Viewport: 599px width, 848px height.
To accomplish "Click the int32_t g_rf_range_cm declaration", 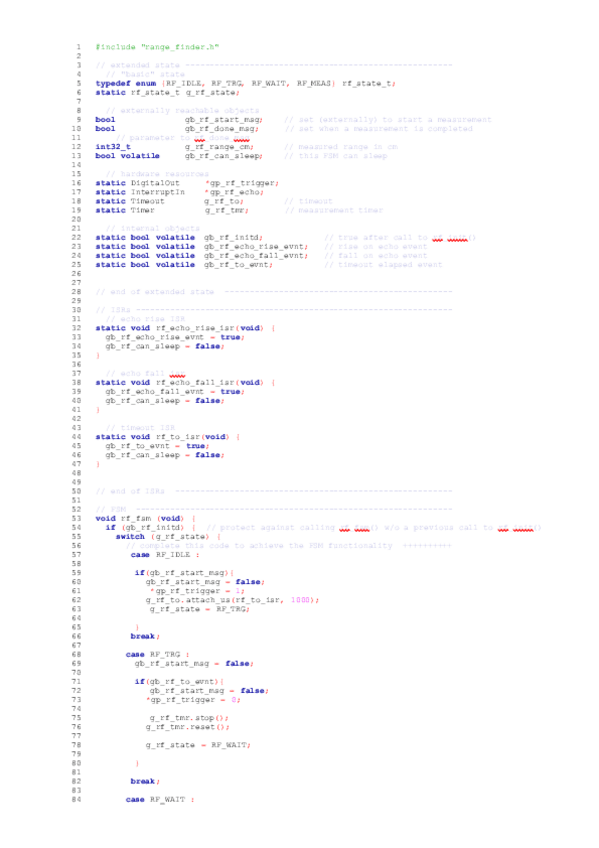I will (175, 147).
